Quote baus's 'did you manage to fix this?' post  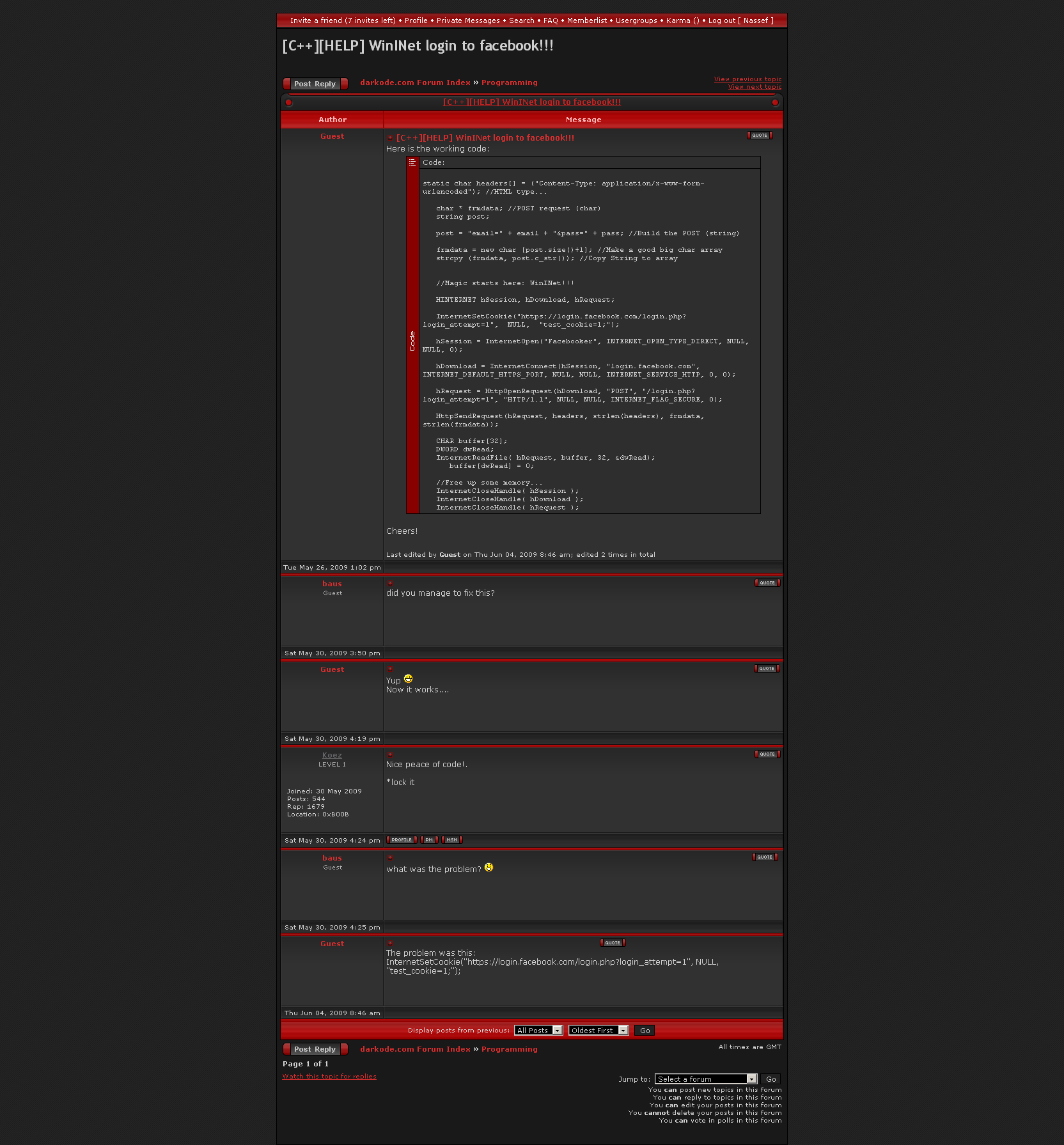(767, 583)
